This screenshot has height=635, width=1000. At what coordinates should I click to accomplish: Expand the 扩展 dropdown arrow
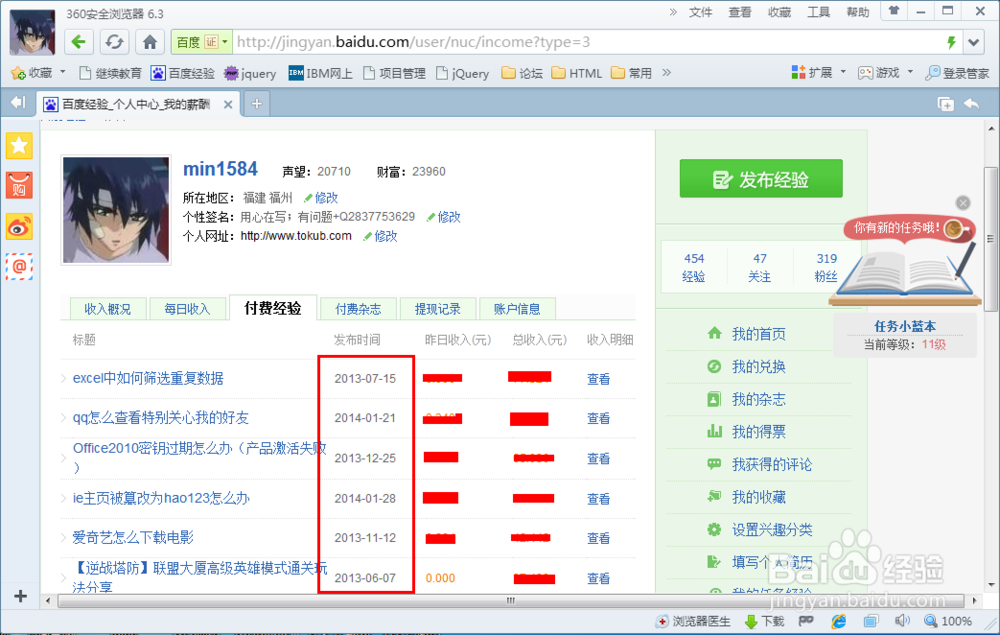click(x=843, y=72)
